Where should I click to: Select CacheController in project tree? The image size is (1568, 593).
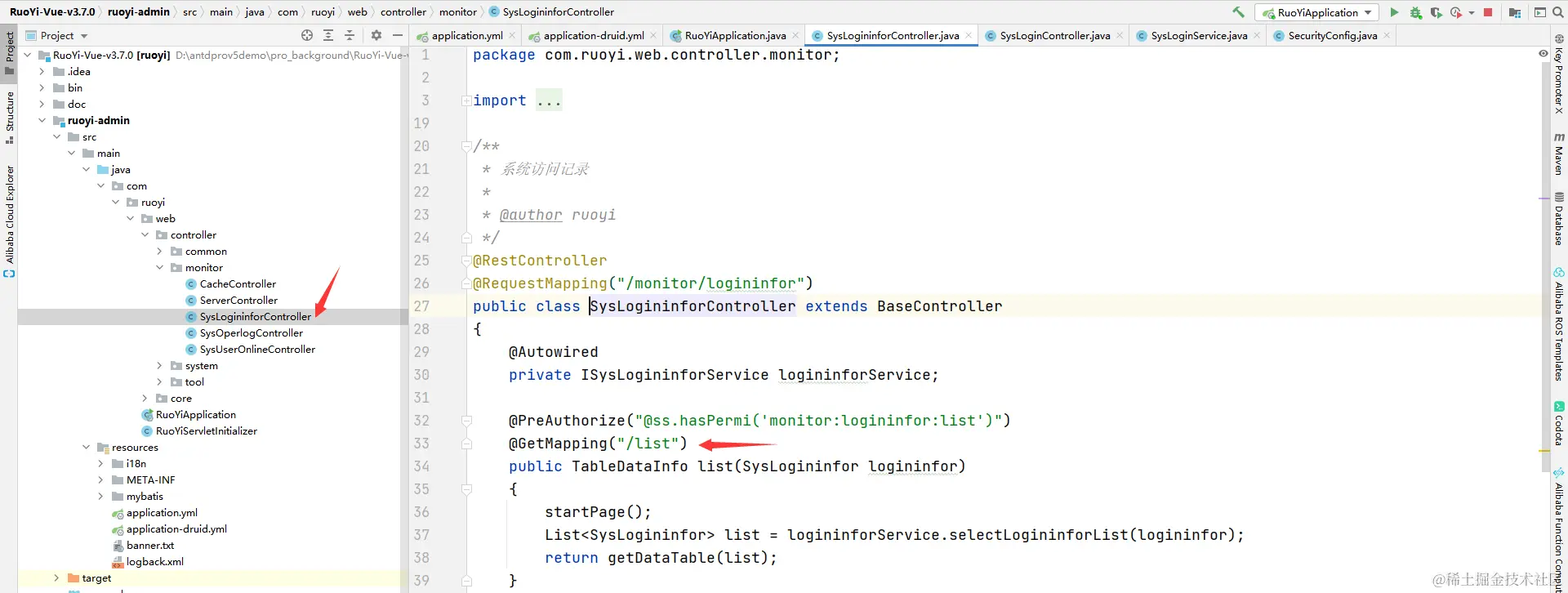coord(238,283)
